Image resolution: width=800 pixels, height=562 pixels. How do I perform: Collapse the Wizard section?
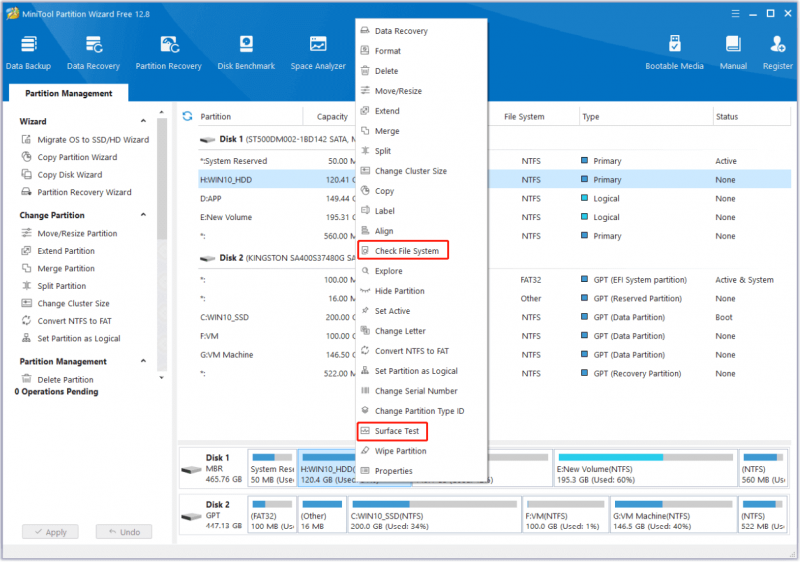(x=143, y=121)
